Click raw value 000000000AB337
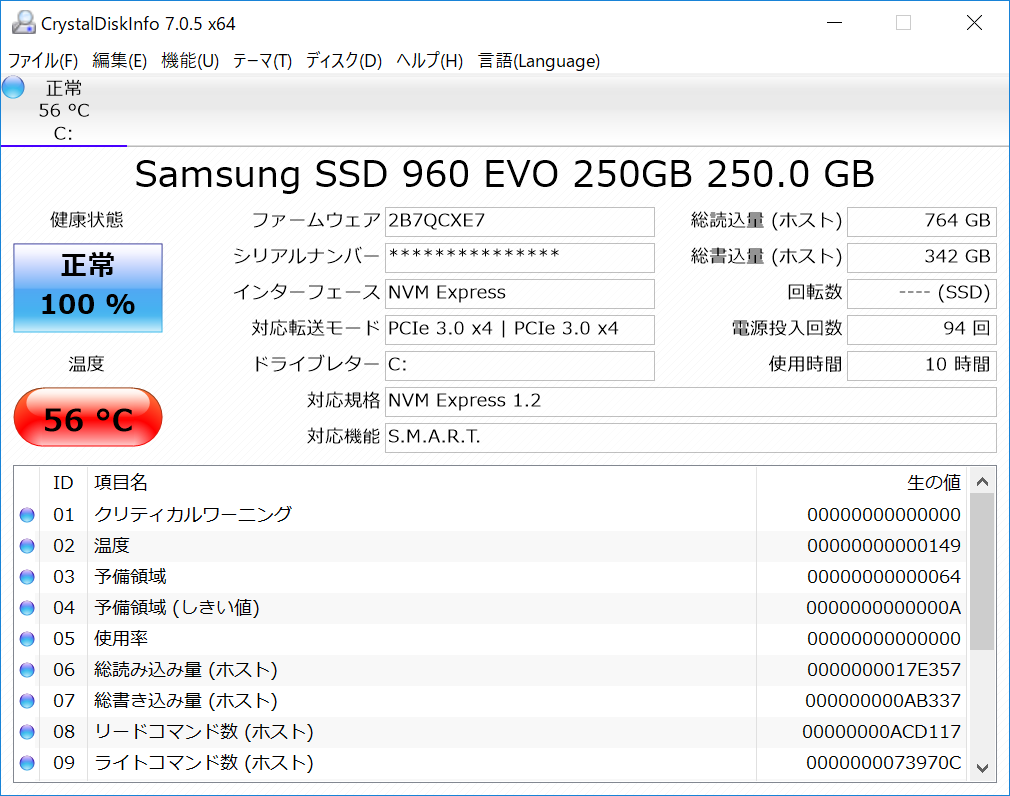This screenshot has width=1010, height=796. pos(883,701)
